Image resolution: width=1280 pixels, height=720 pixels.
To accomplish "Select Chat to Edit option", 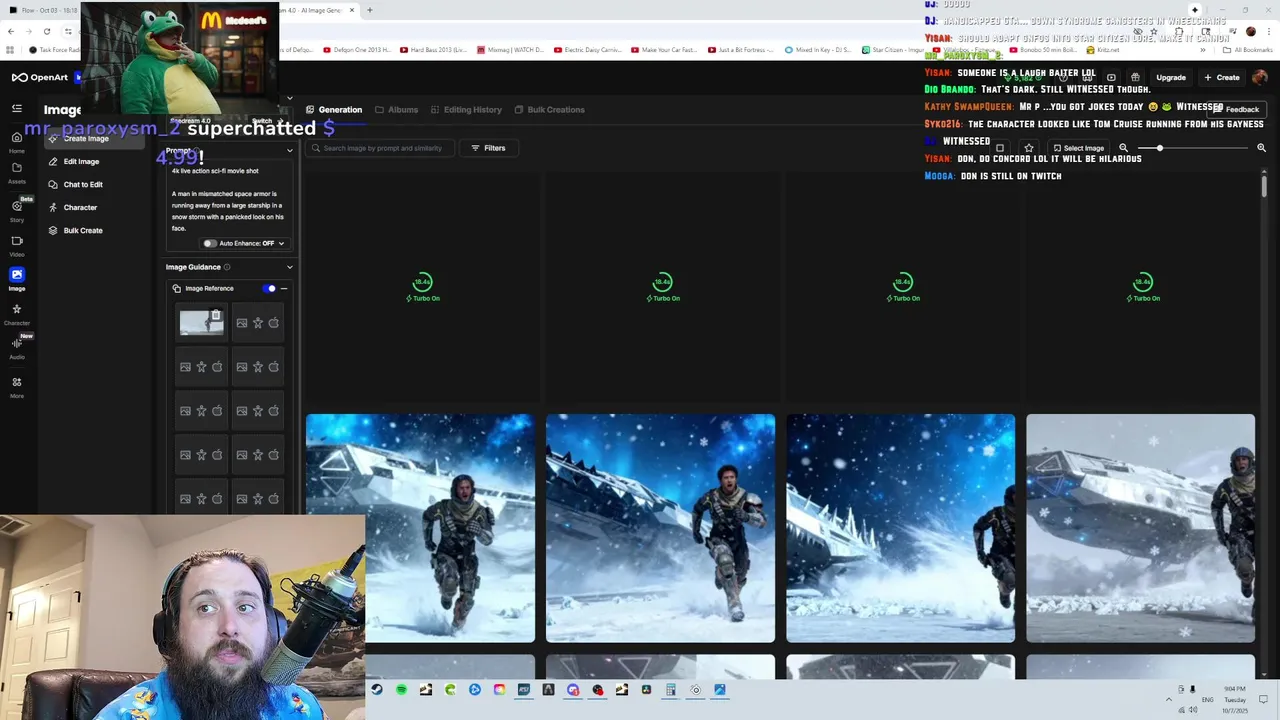I will pyautogui.click(x=83, y=184).
